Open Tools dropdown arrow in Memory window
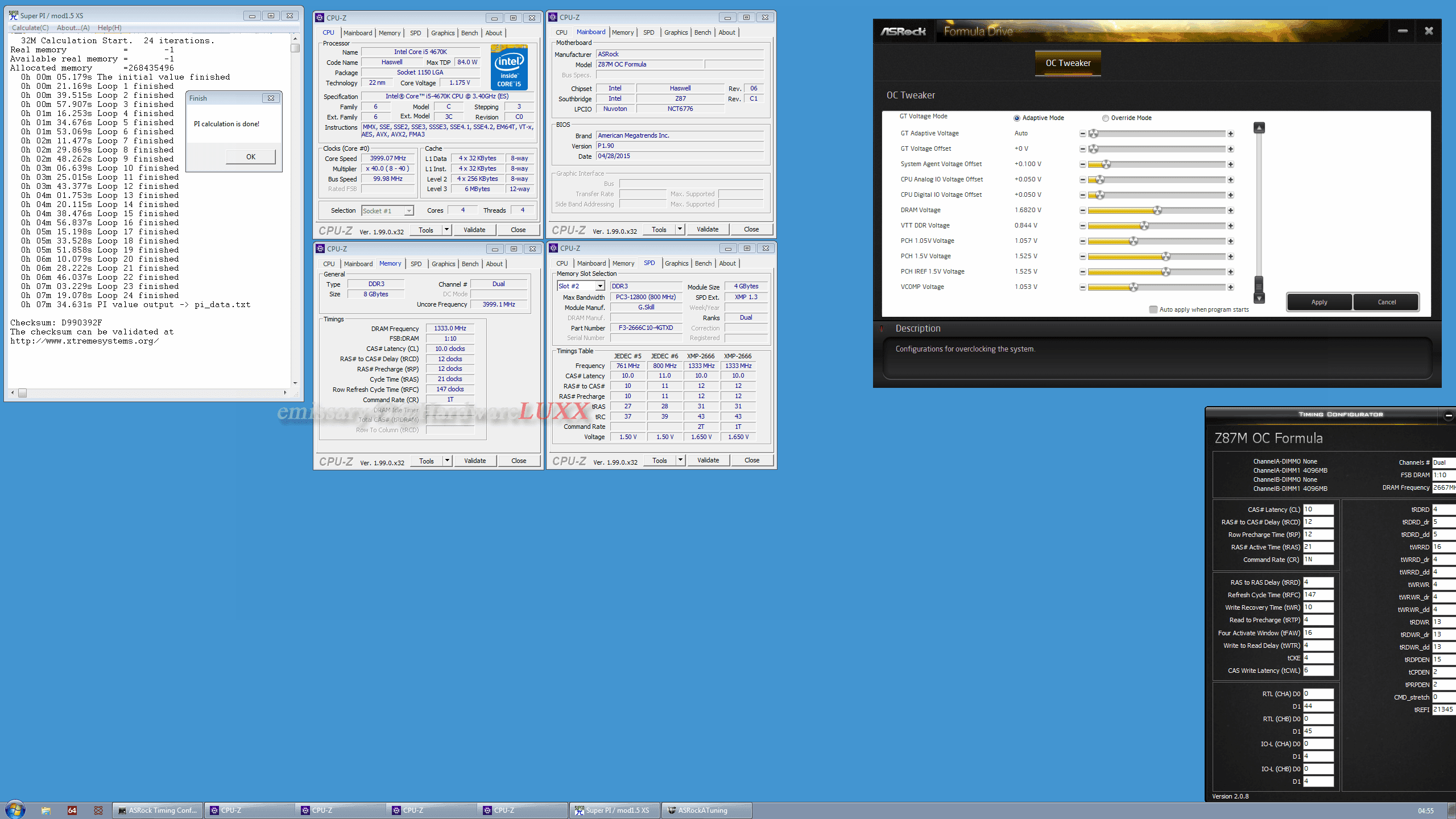The image size is (1456, 819). click(447, 461)
